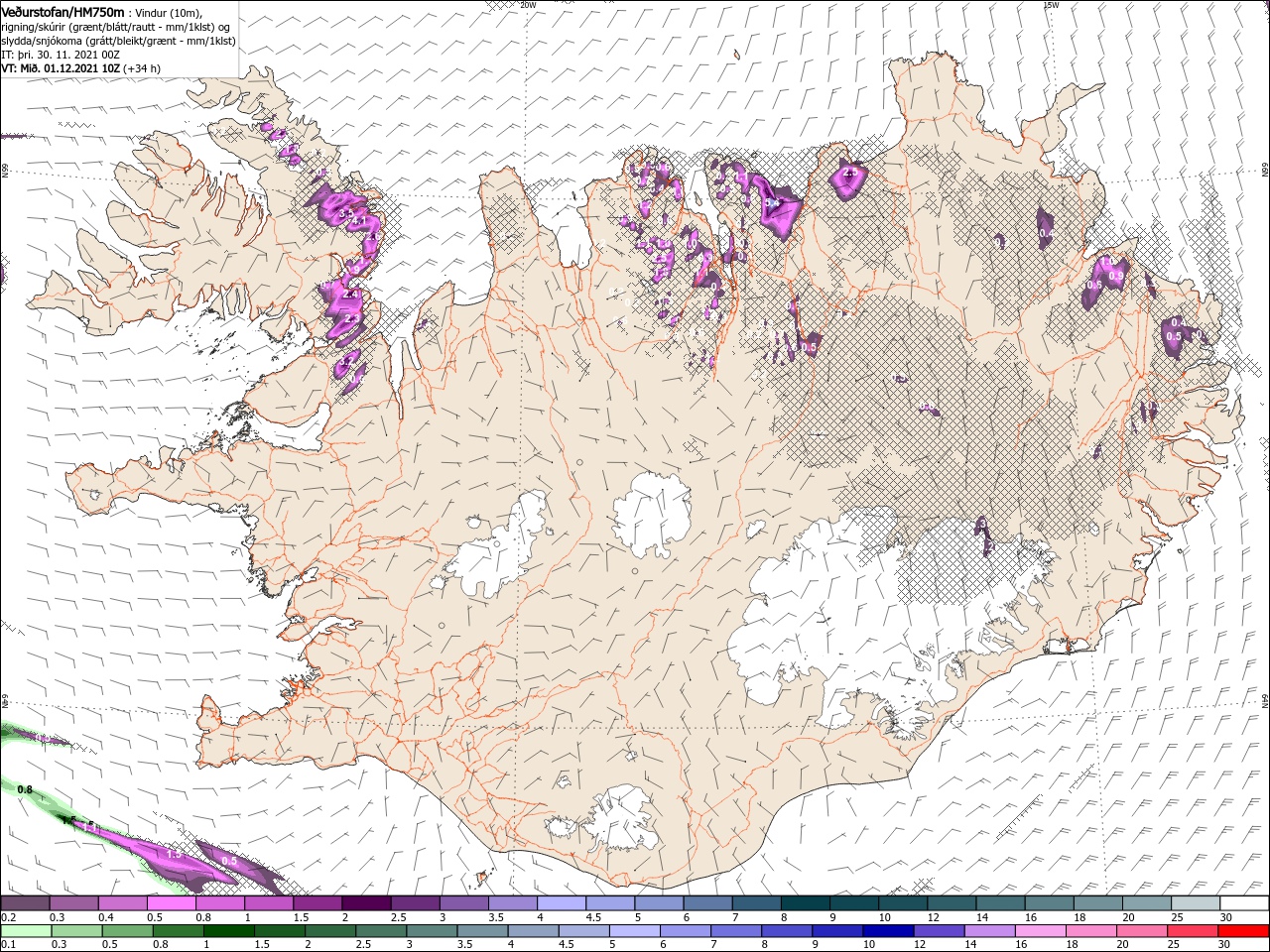Click the Hofsjökull glacier white area
The height and width of the screenshot is (952, 1270).
tap(653, 516)
